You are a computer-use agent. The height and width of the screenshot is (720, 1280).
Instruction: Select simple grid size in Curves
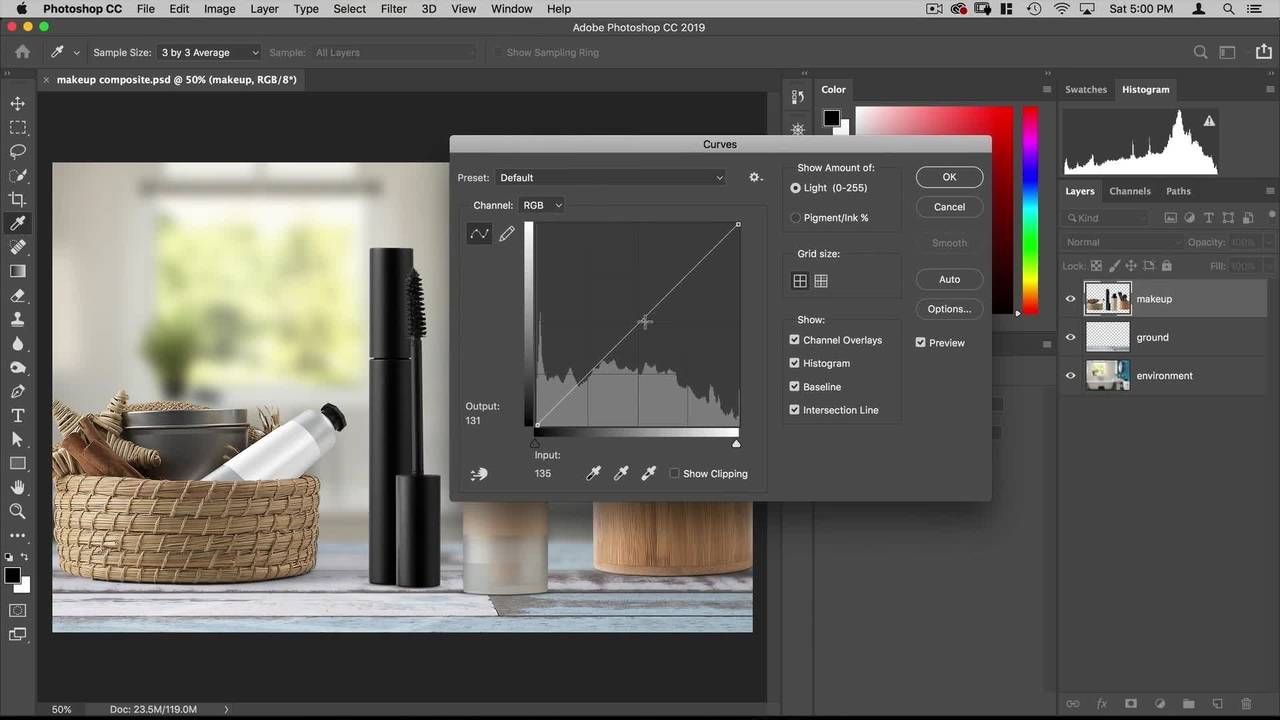800,281
